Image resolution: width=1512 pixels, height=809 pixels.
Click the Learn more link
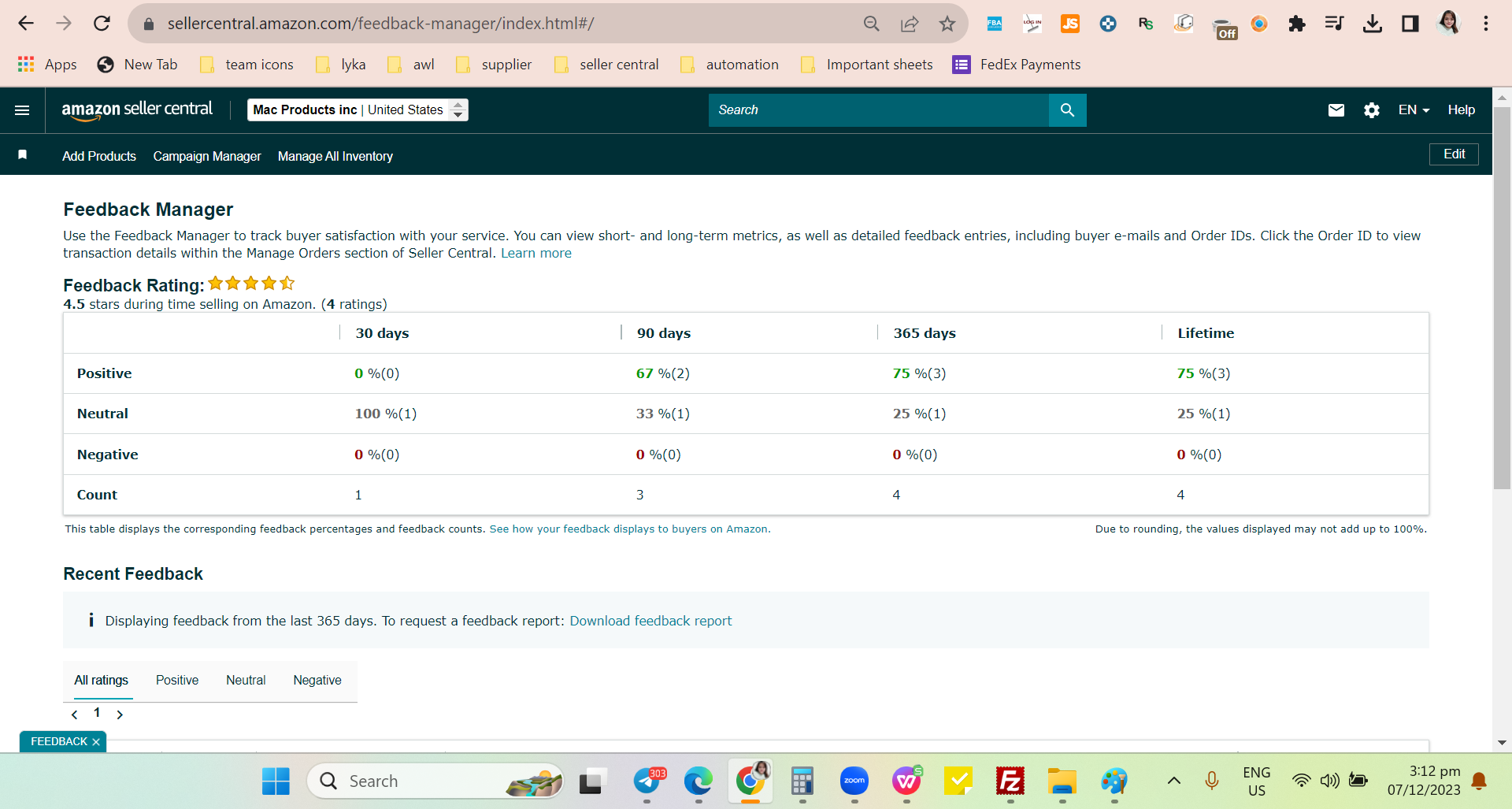tap(536, 253)
